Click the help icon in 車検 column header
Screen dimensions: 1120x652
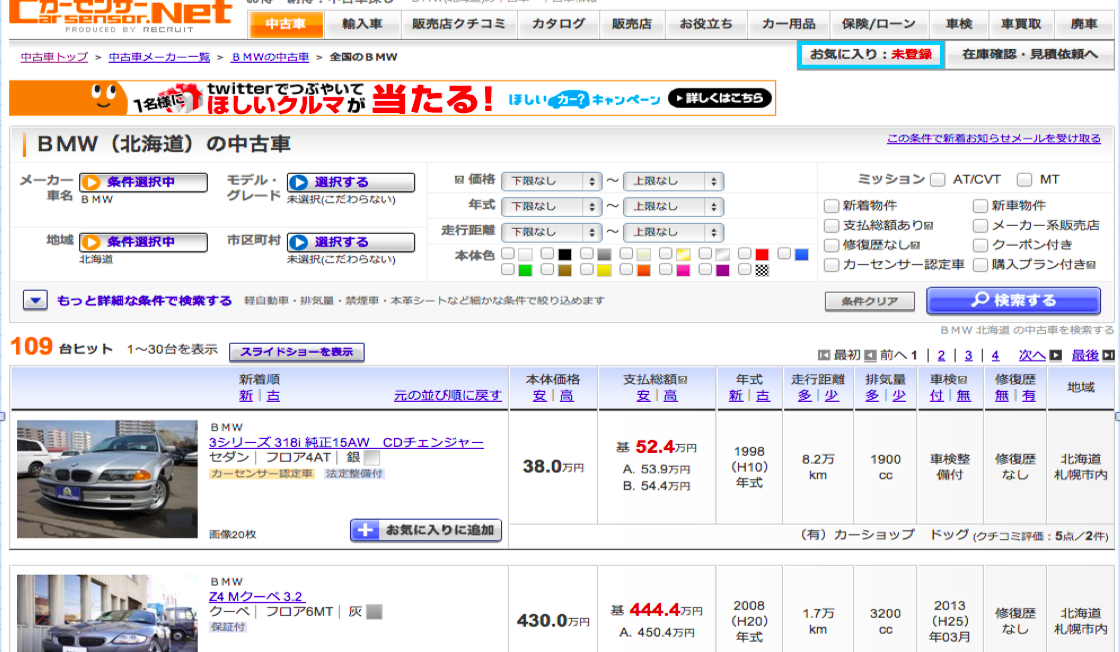click(x=963, y=380)
